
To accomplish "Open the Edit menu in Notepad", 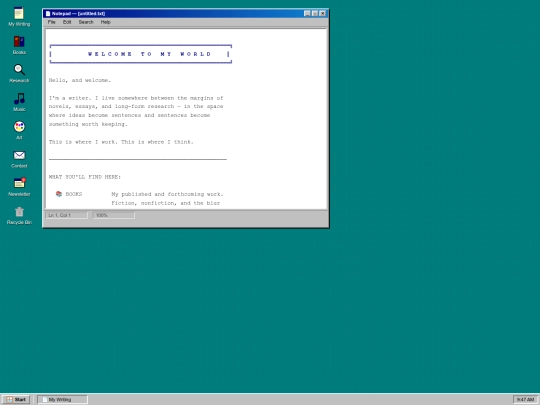I will (67, 22).
